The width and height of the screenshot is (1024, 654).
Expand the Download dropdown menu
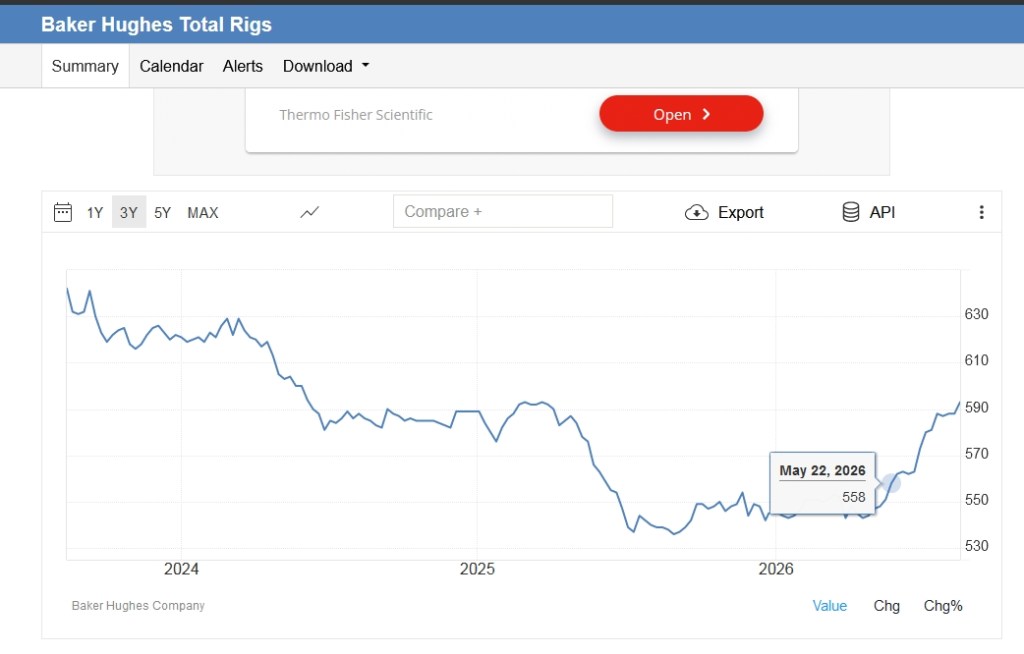pyautogui.click(x=326, y=66)
